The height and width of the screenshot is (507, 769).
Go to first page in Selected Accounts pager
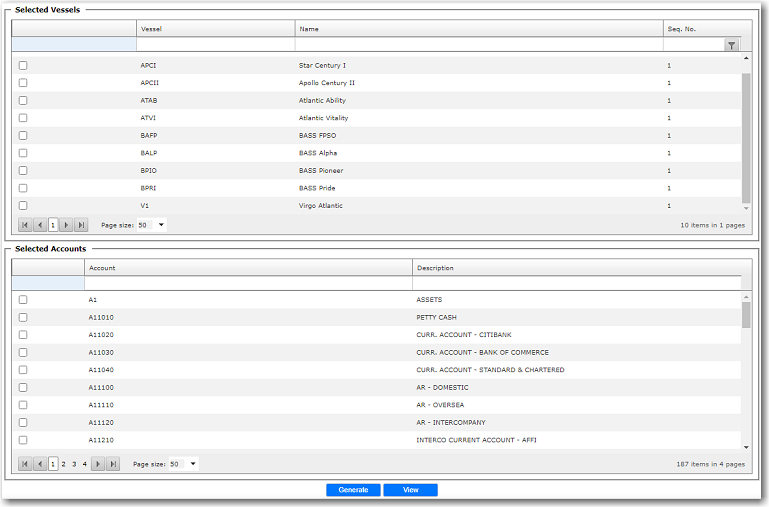tap(25, 464)
